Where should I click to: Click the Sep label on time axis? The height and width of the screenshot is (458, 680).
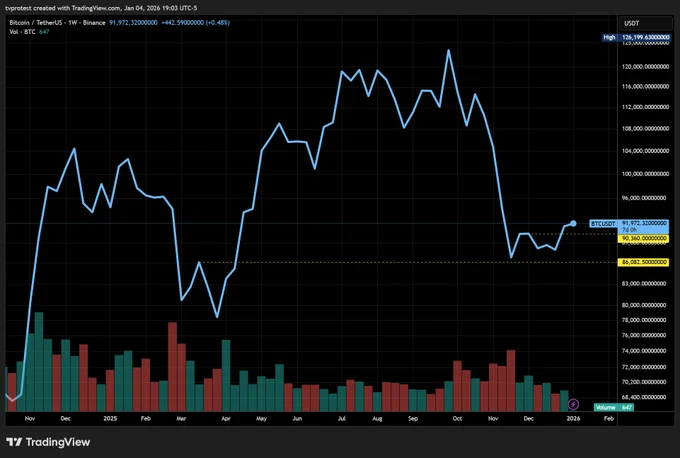413,419
